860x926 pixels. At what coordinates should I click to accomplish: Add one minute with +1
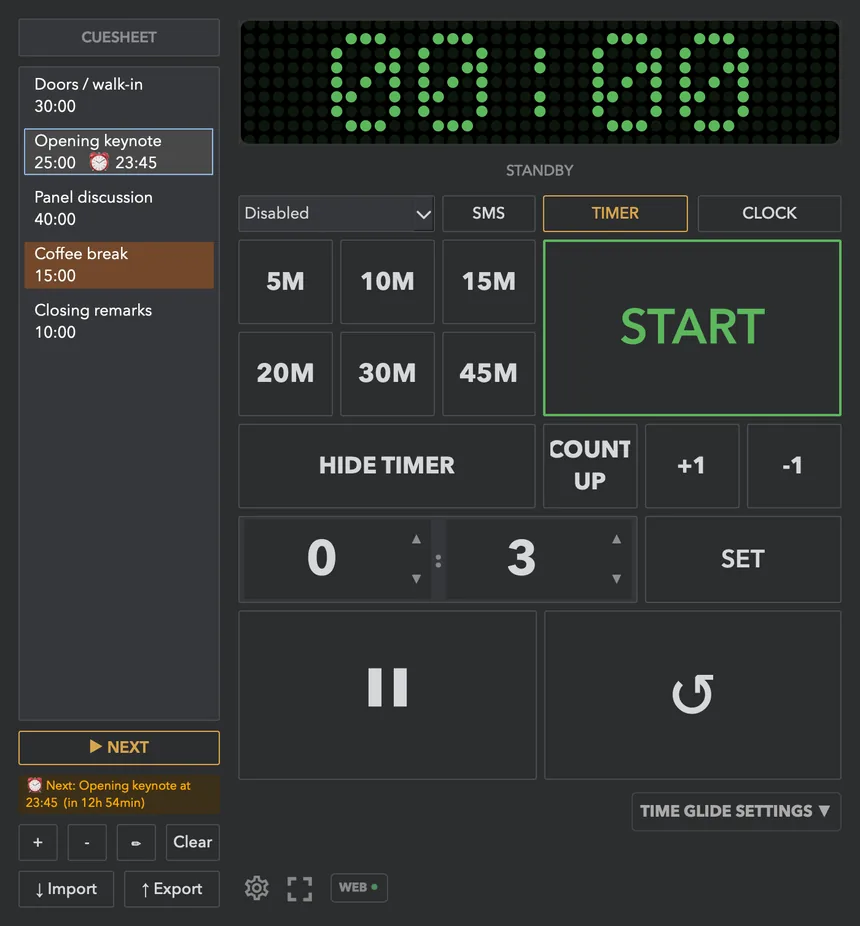click(692, 465)
